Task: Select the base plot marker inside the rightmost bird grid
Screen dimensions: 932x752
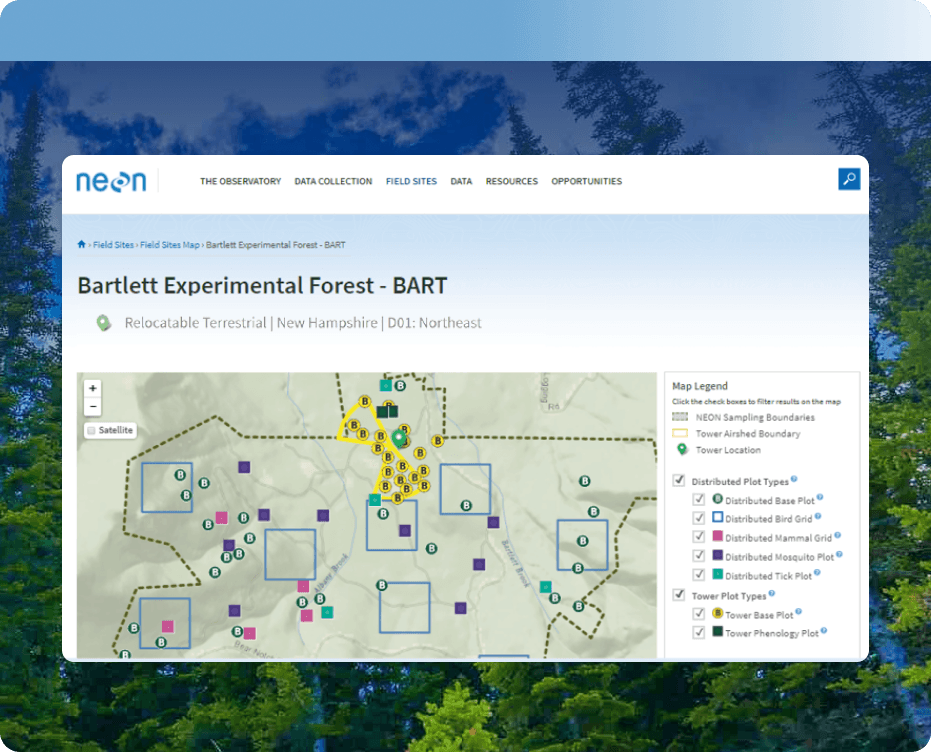Action: pyautogui.click(x=582, y=541)
